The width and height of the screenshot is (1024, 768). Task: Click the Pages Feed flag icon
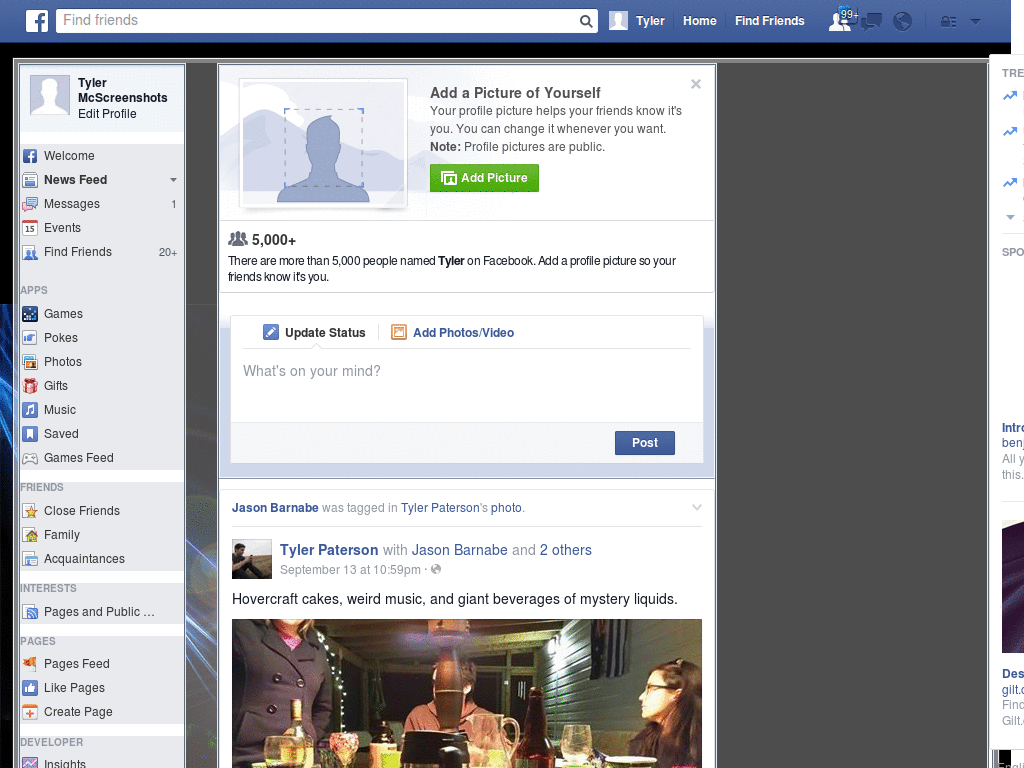click(x=30, y=664)
